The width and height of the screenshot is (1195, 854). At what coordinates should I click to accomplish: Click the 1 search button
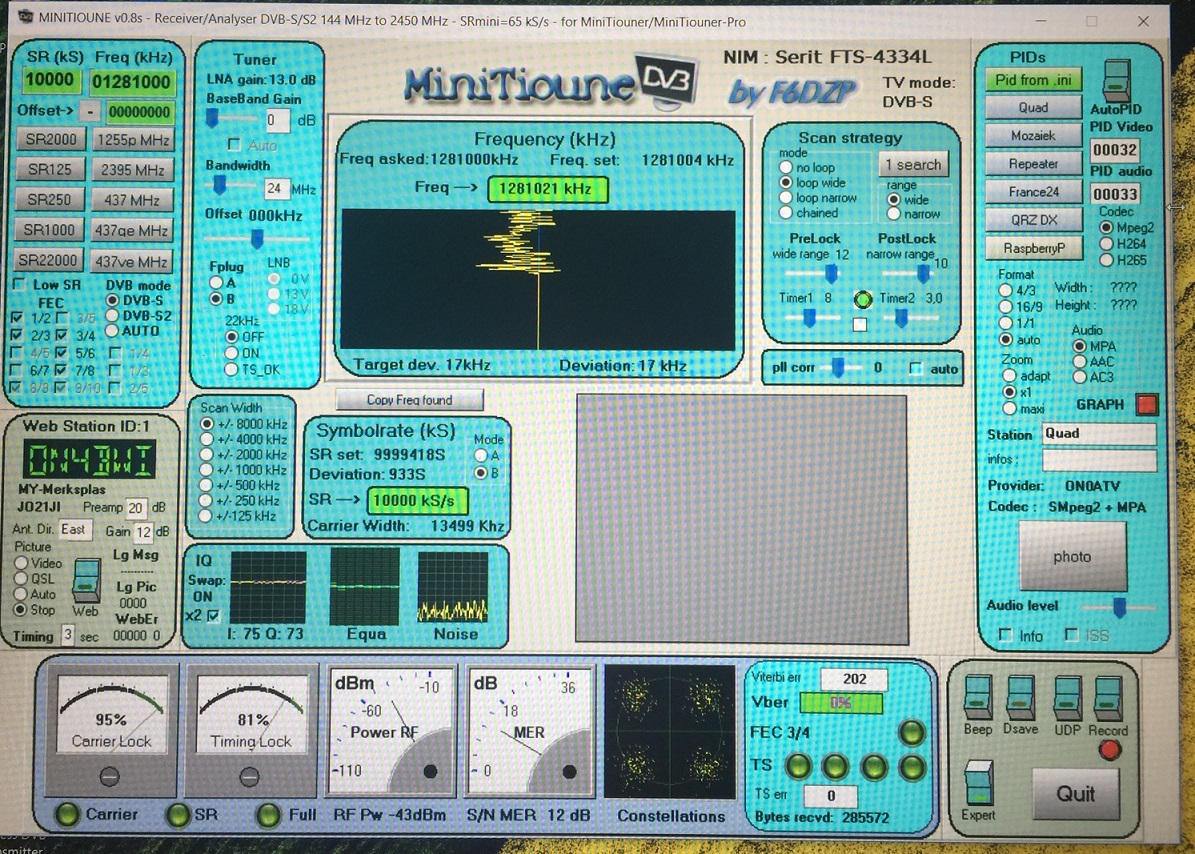click(912, 164)
